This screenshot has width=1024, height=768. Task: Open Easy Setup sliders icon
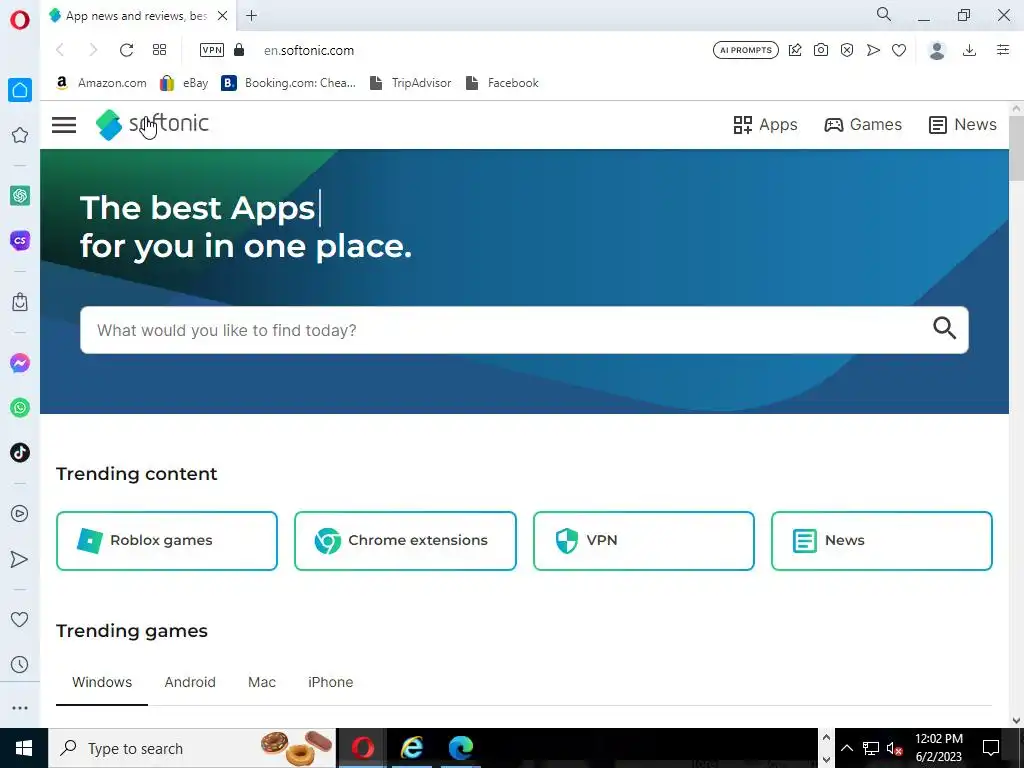[1003, 50]
